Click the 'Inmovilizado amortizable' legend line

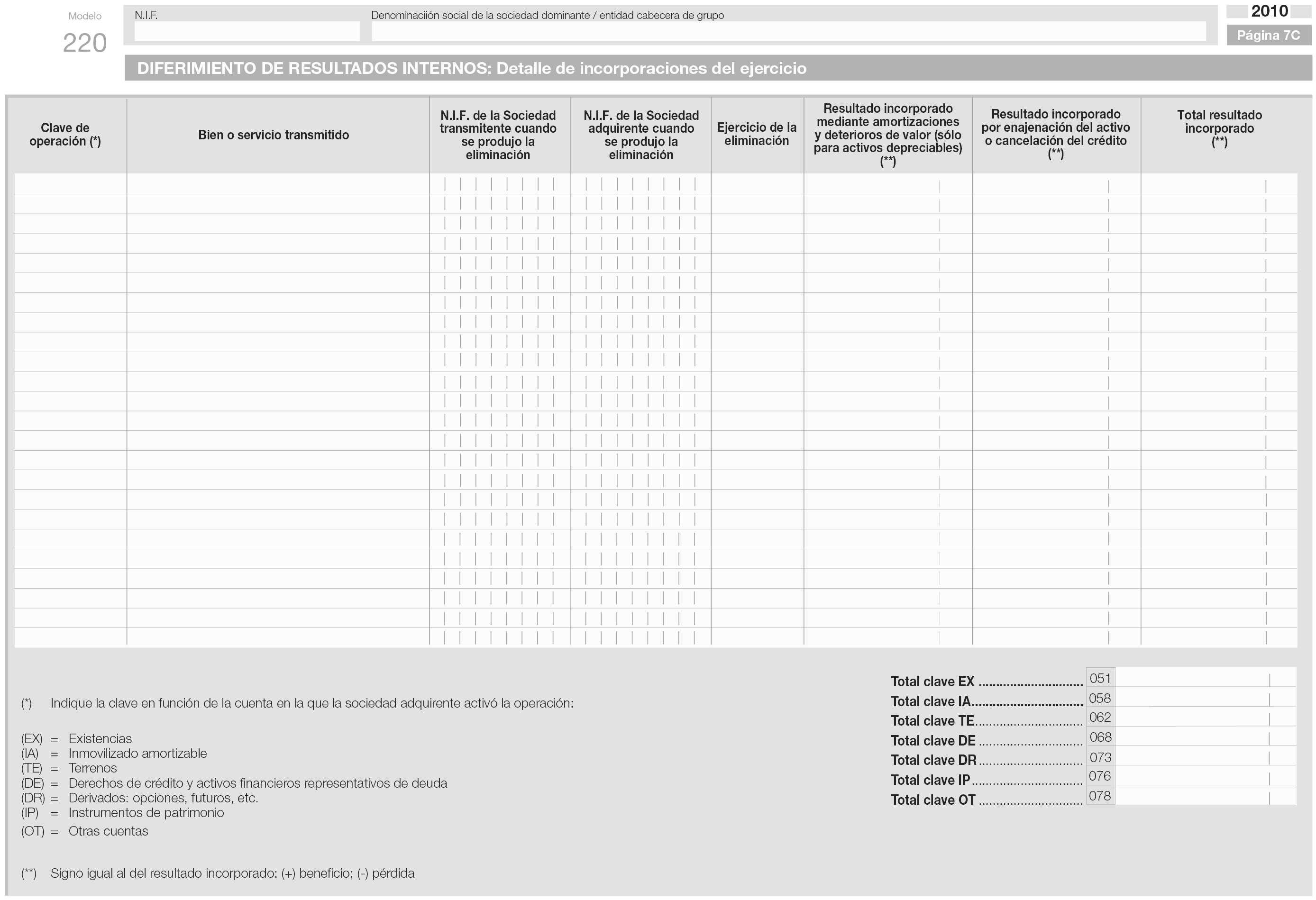coord(114,754)
